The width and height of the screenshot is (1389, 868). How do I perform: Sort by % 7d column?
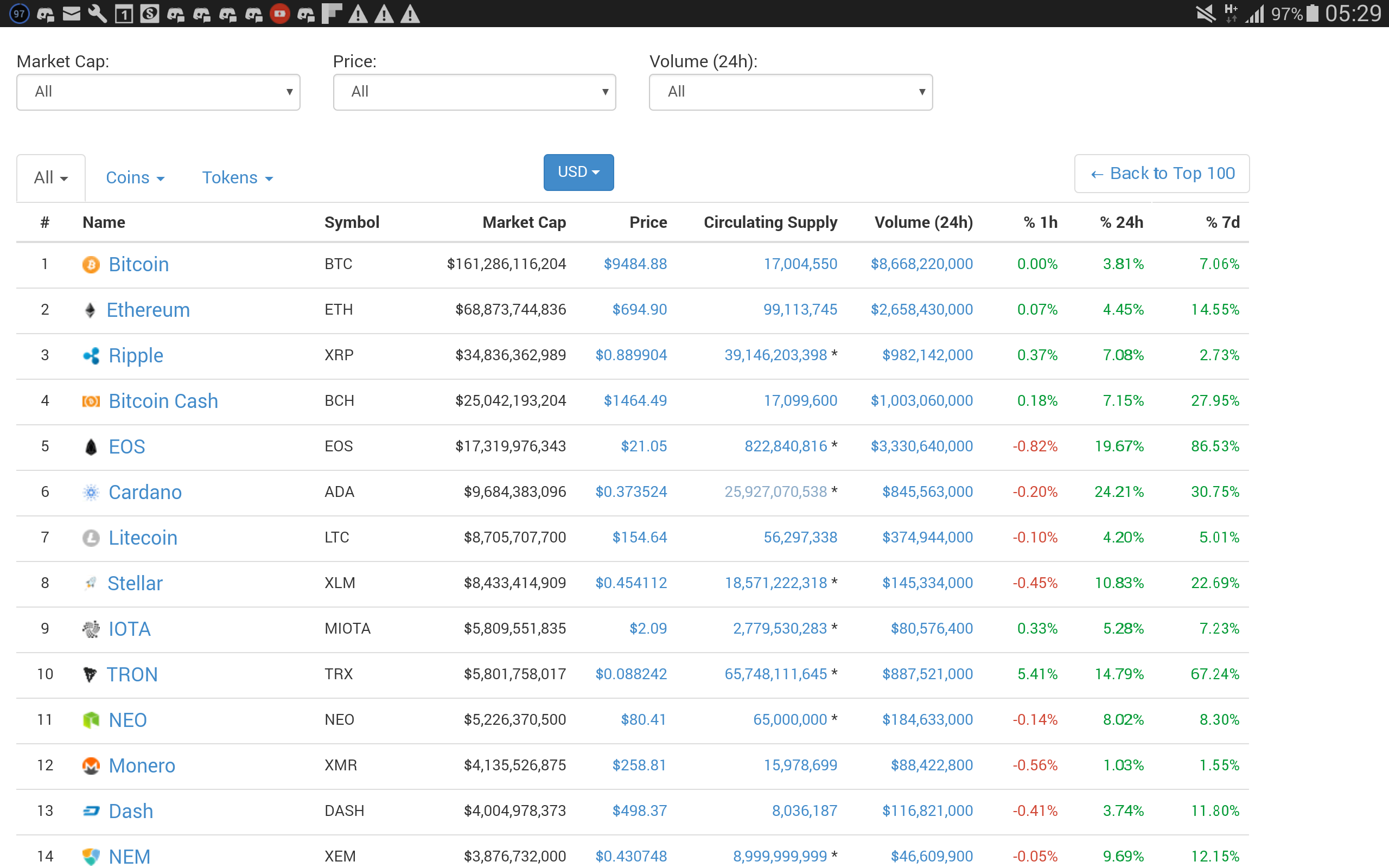(1222, 223)
